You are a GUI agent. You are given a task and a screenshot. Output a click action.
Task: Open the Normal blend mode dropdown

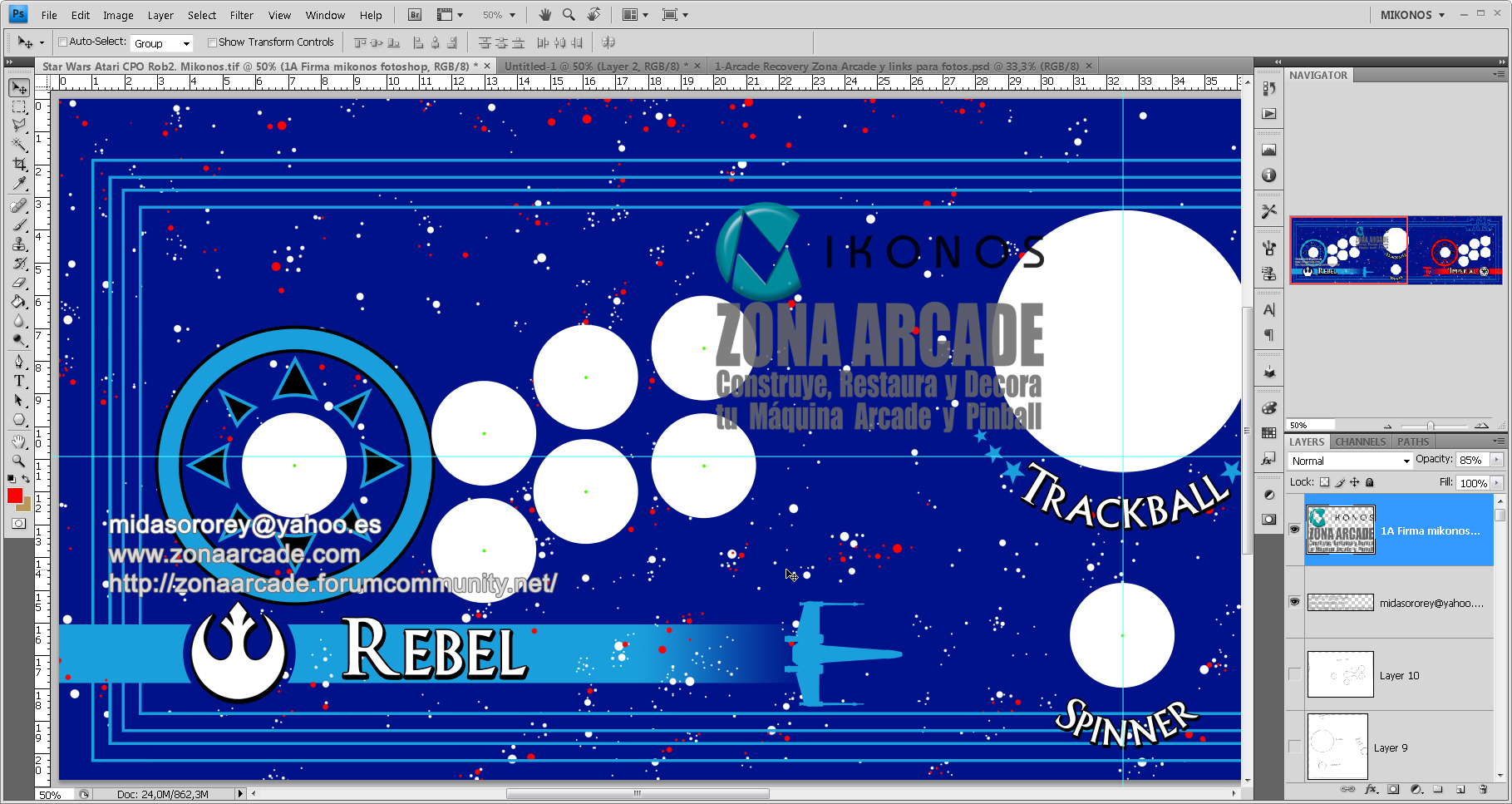(1350, 461)
